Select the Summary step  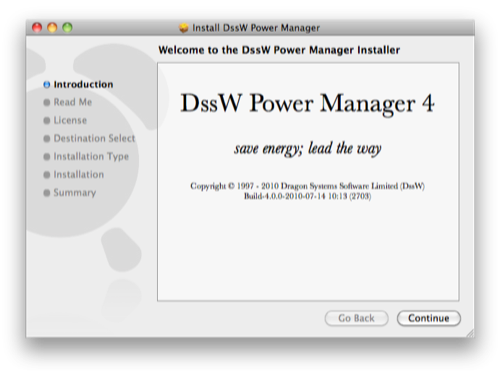click(x=75, y=193)
